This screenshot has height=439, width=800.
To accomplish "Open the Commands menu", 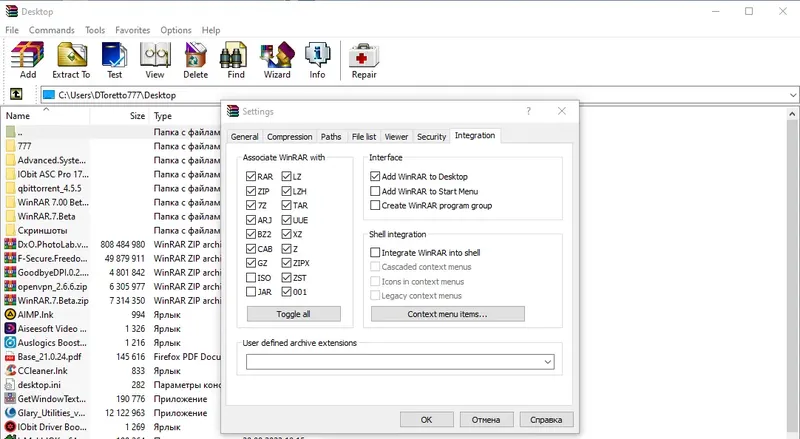I will pos(52,30).
